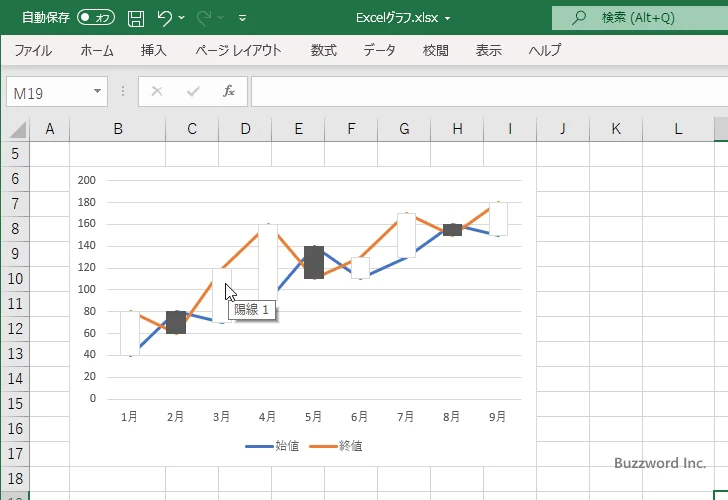Click the 100 vertical axis label
The width and height of the screenshot is (728, 500).
[87, 289]
